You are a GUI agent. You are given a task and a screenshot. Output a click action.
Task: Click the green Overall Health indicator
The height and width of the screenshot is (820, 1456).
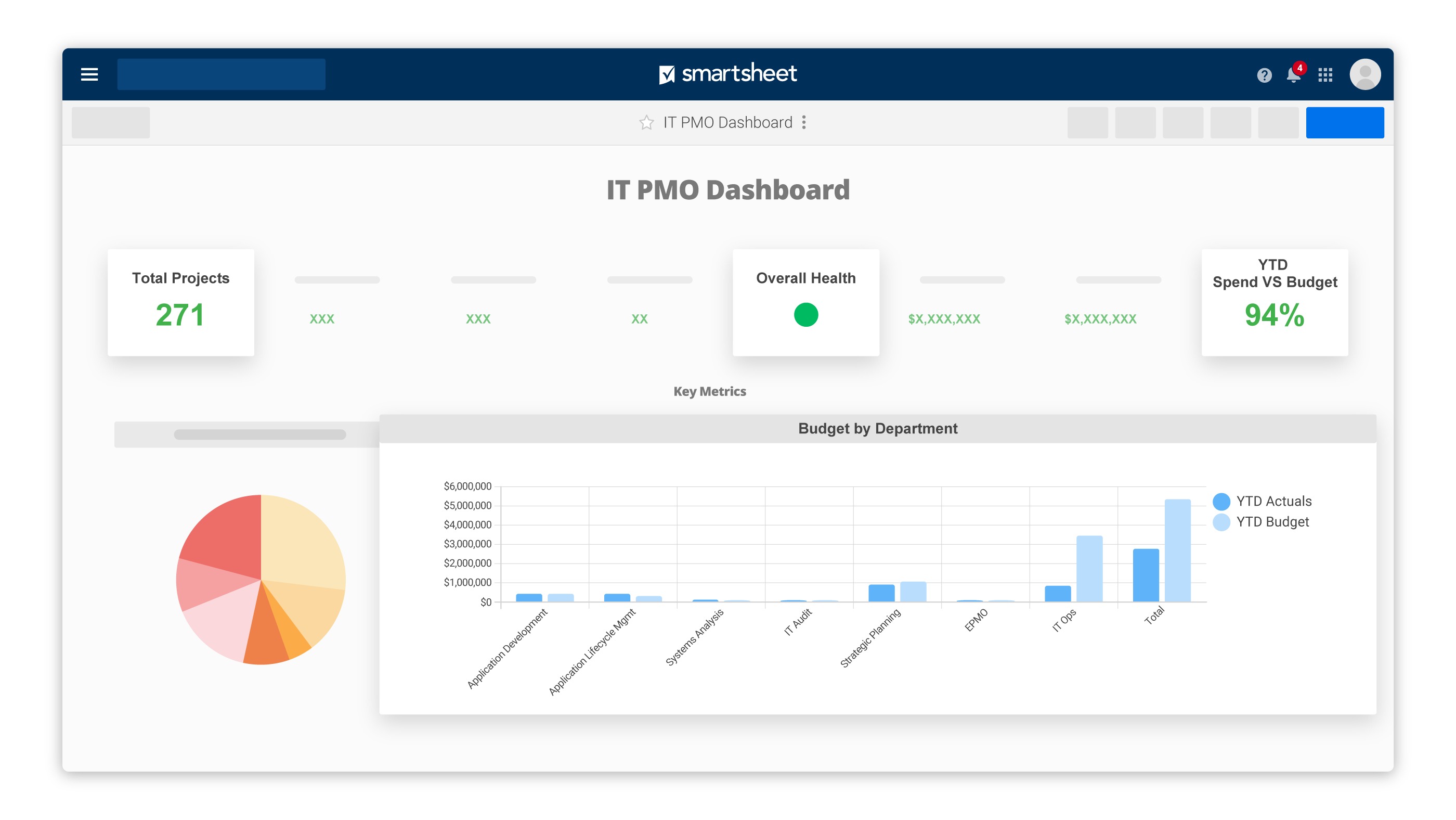805,314
